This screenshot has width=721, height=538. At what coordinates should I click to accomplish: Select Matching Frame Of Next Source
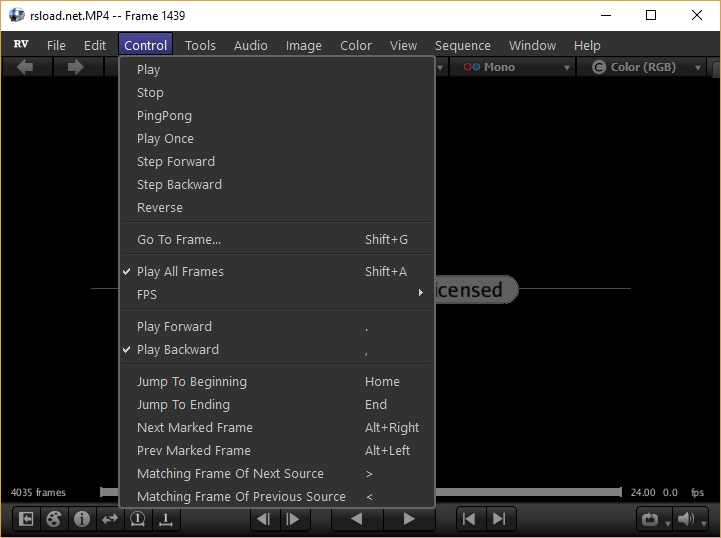[x=277, y=474]
